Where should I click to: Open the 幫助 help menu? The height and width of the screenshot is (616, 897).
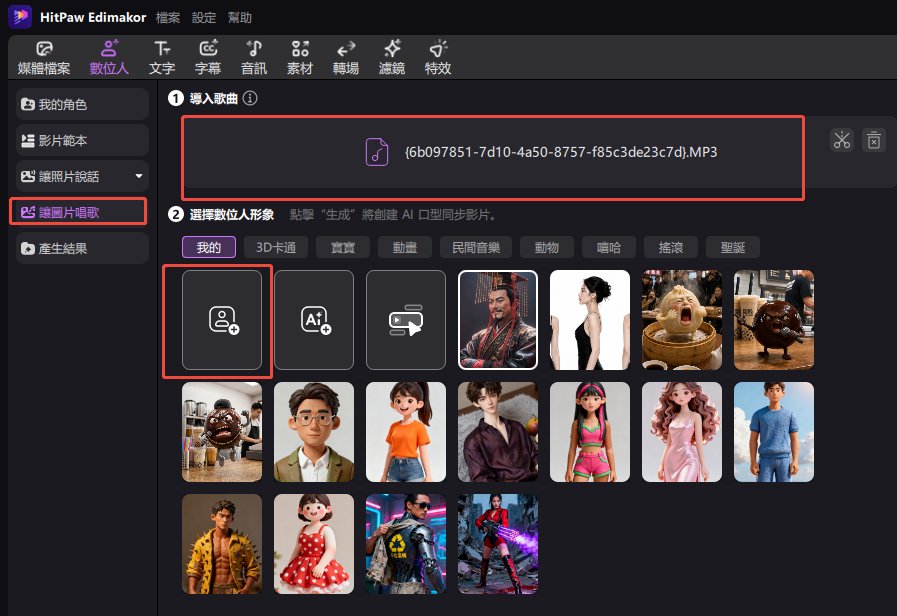click(240, 18)
